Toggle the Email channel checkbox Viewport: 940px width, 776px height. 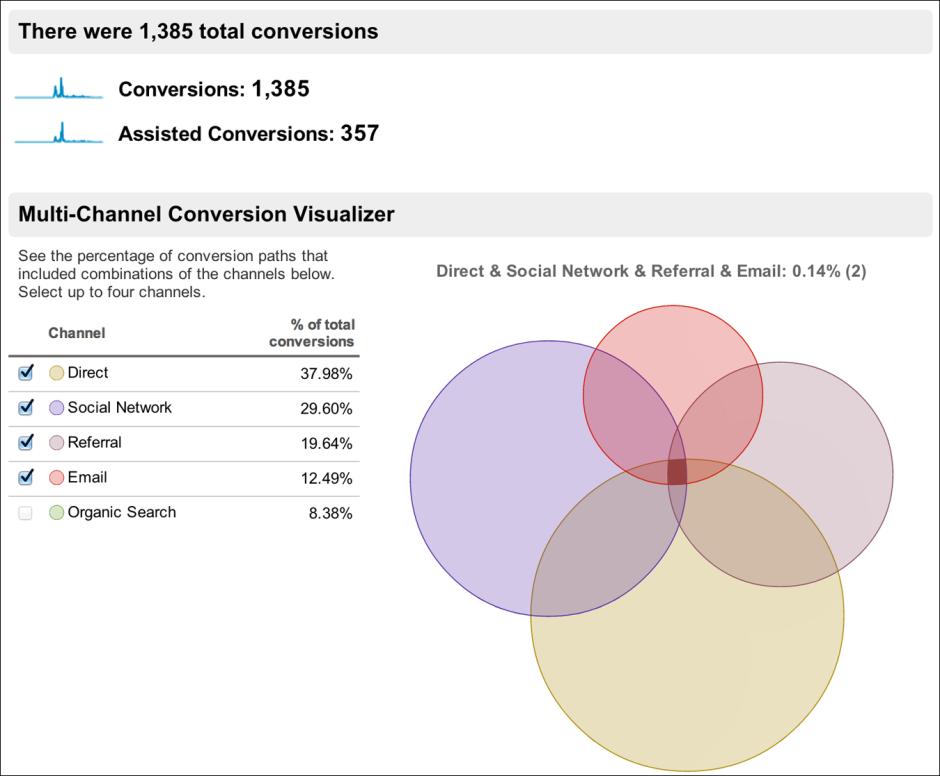(x=26, y=478)
